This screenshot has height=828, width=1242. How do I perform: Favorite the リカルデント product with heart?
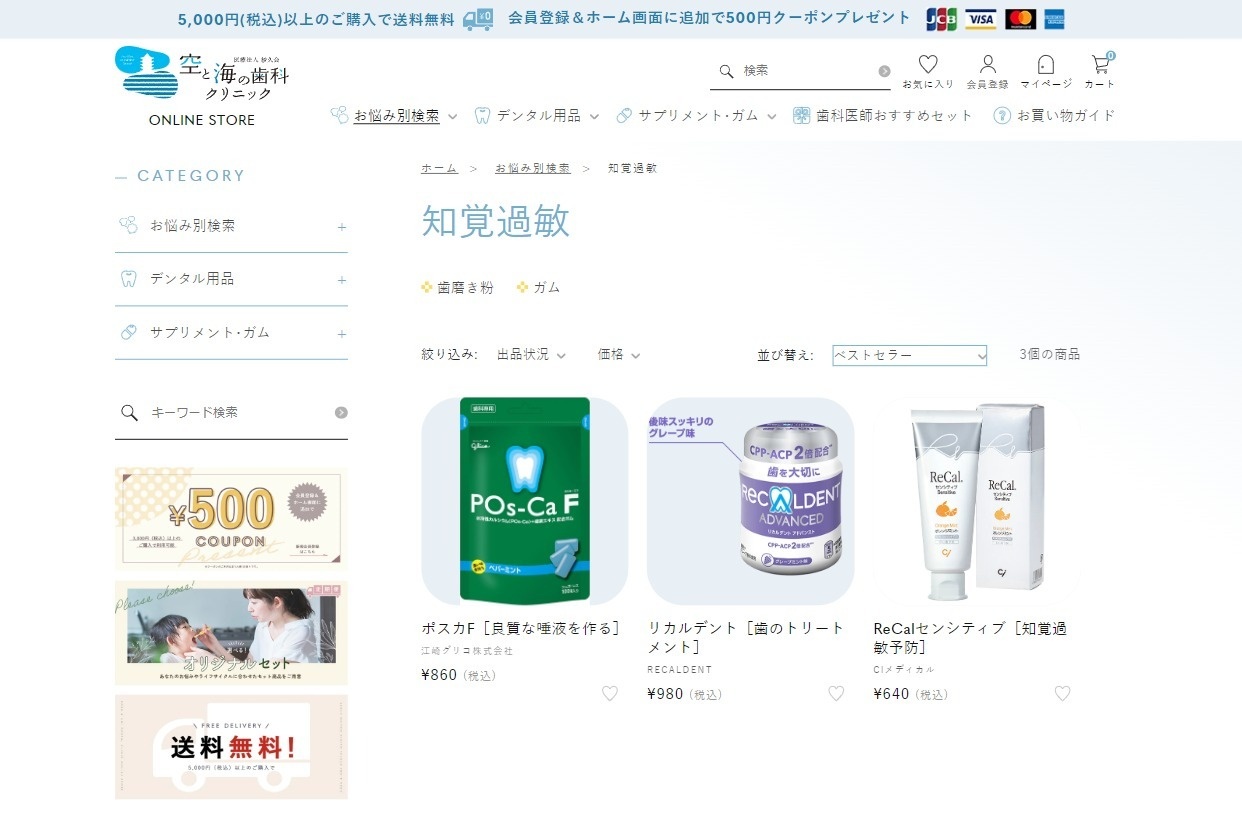click(836, 693)
